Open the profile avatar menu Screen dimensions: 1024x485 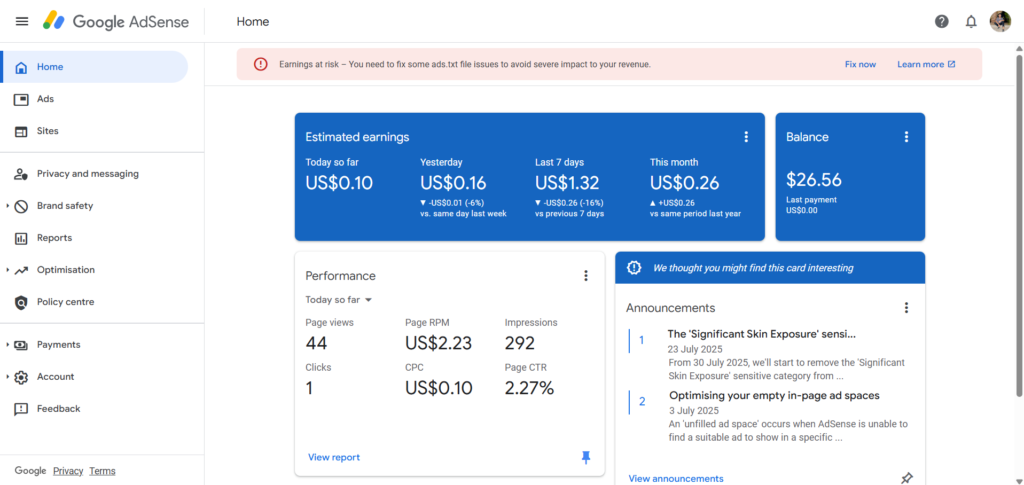click(x=1000, y=22)
